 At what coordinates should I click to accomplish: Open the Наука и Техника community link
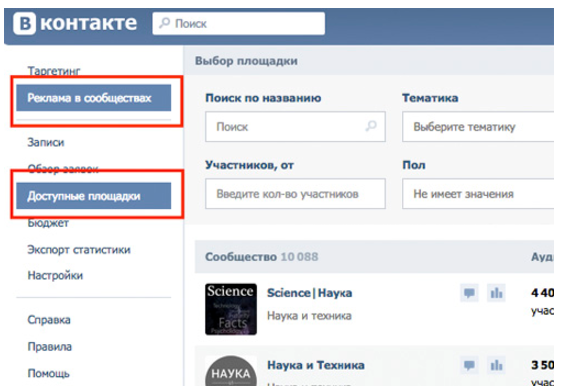[x=316, y=365]
